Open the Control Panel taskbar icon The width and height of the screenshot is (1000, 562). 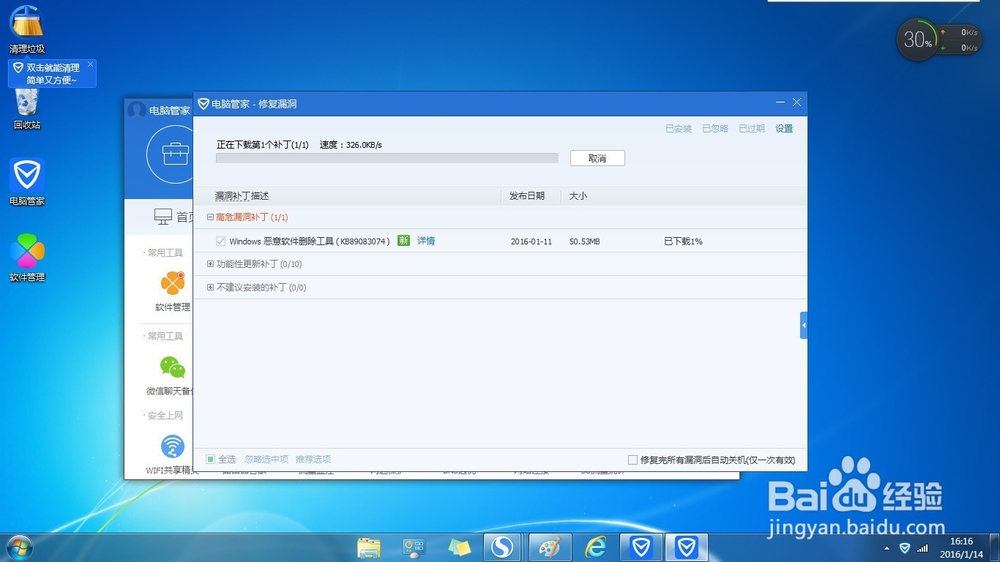(414, 547)
